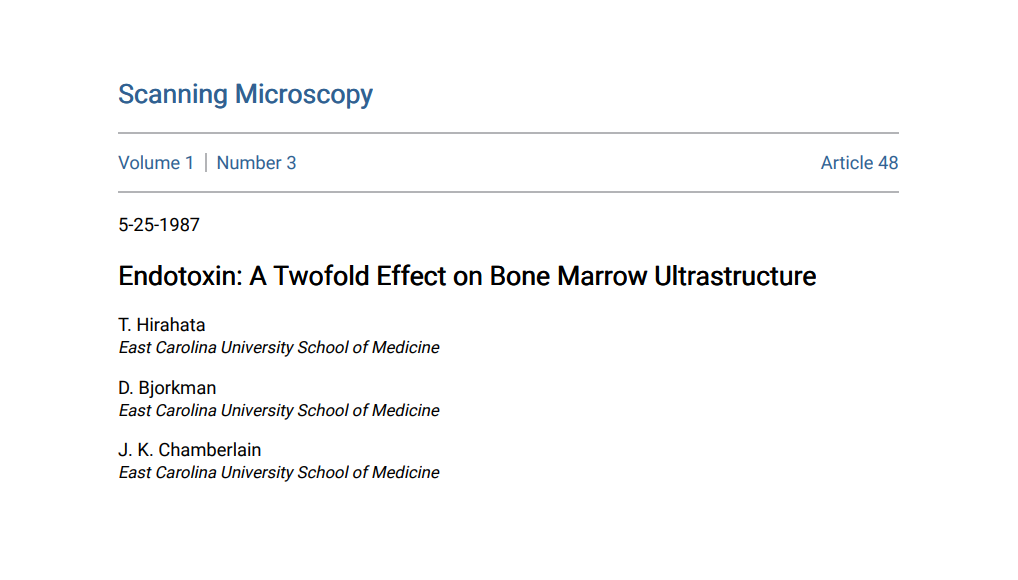Open the Number 3 issue link

coord(256,163)
